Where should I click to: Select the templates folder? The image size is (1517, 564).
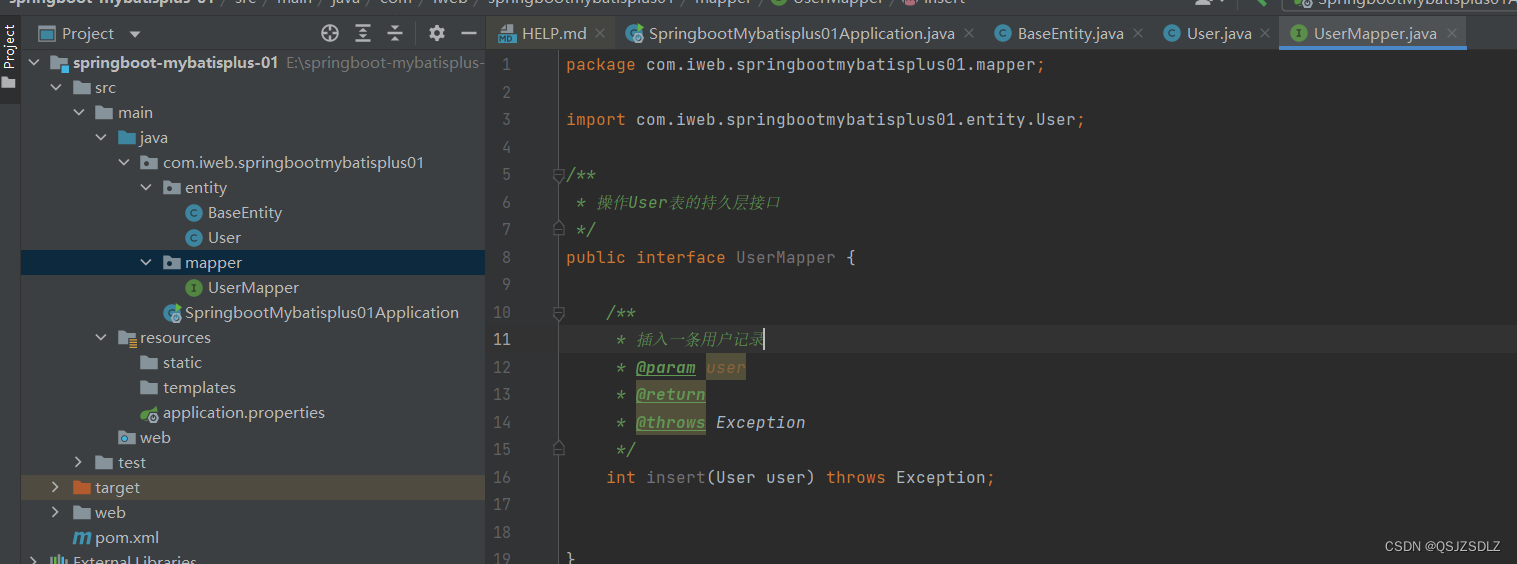point(199,388)
